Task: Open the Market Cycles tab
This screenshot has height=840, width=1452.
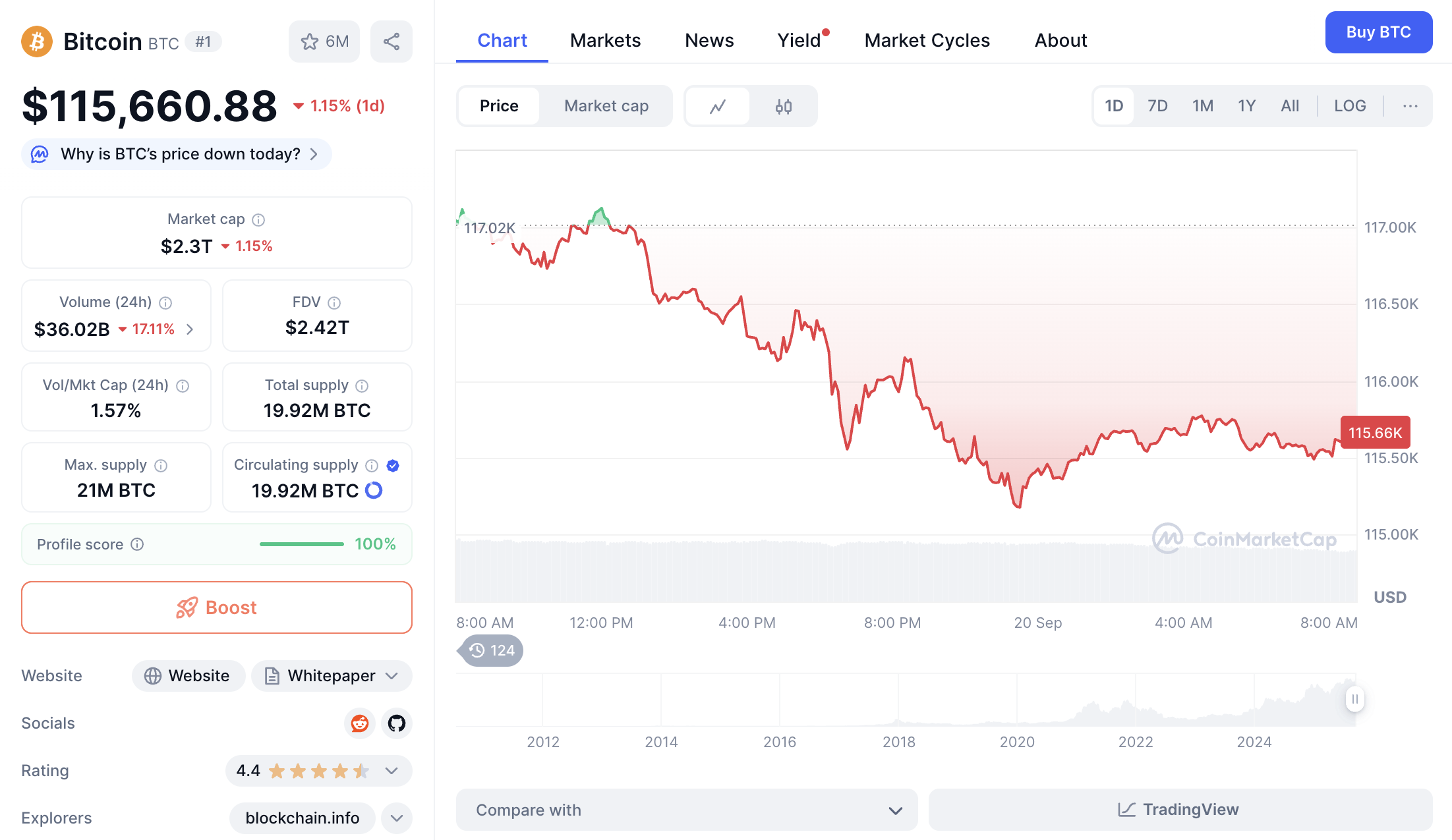Action: point(927,41)
